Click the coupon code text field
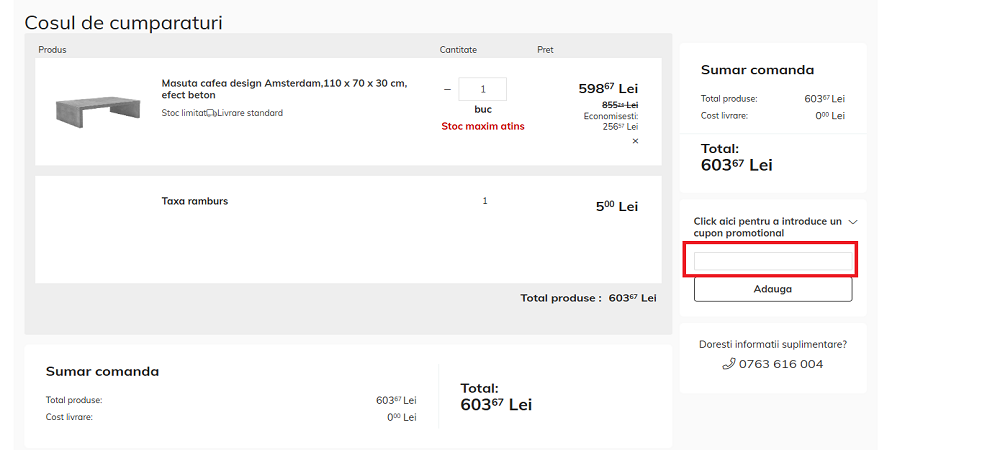Viewport: 1000px width, 450px height. [773, 262]
